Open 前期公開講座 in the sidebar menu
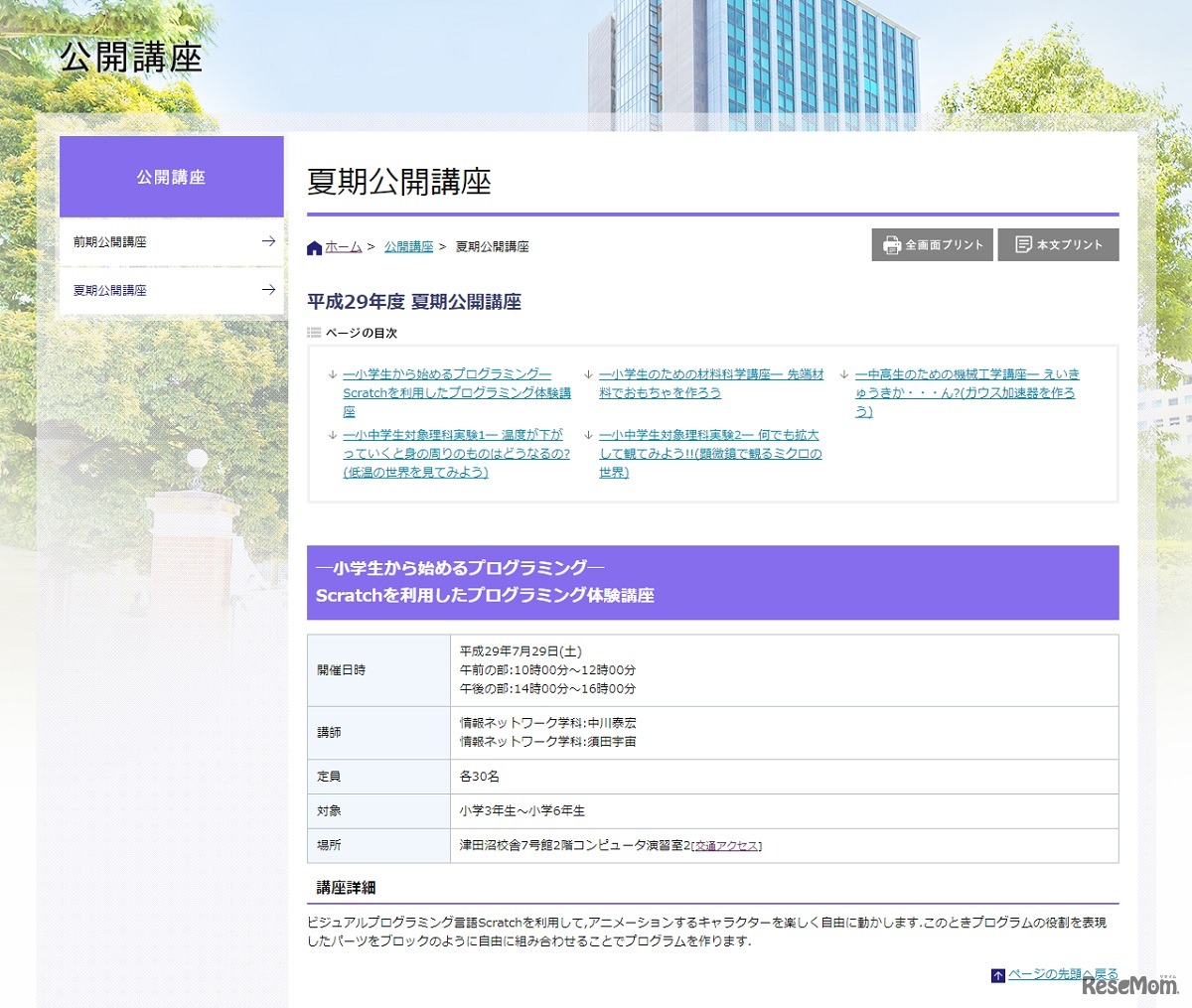 110,241
